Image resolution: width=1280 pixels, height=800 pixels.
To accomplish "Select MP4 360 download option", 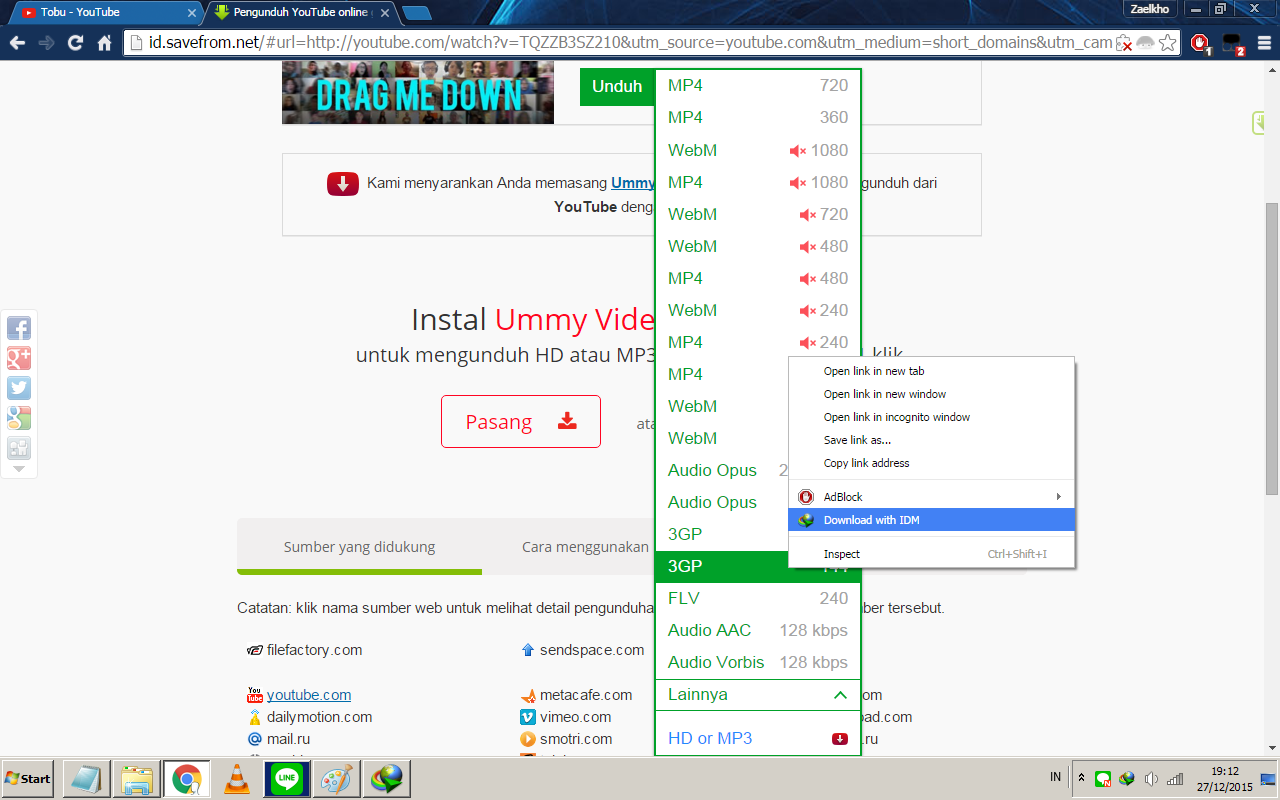I will coord(758,118).
